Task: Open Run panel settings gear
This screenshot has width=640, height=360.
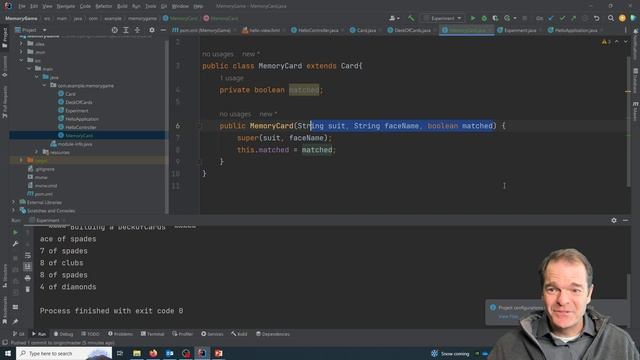Action: [614, 220]
